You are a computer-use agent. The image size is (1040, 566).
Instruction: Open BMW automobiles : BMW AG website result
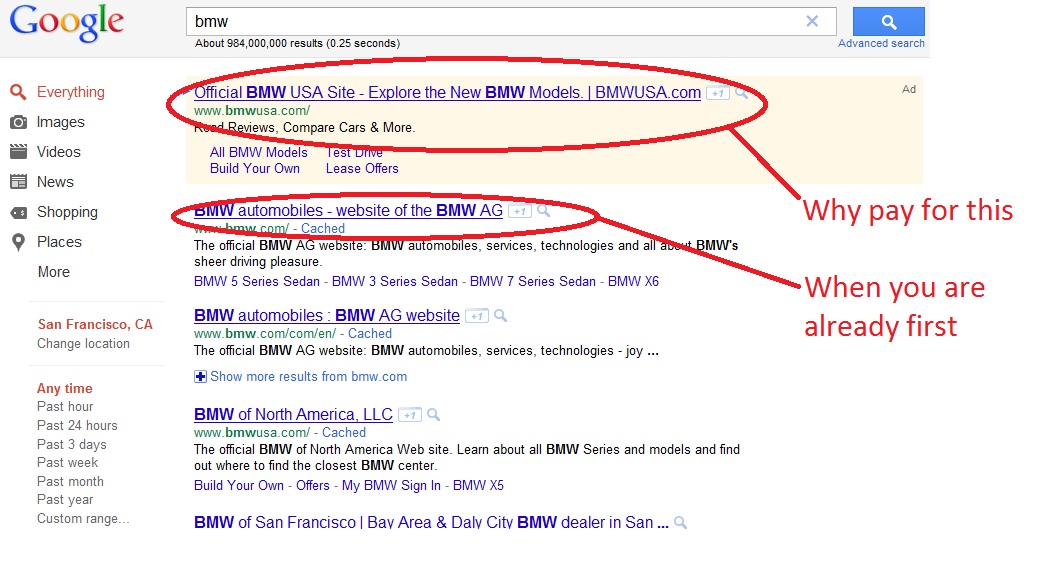point(327,315)
